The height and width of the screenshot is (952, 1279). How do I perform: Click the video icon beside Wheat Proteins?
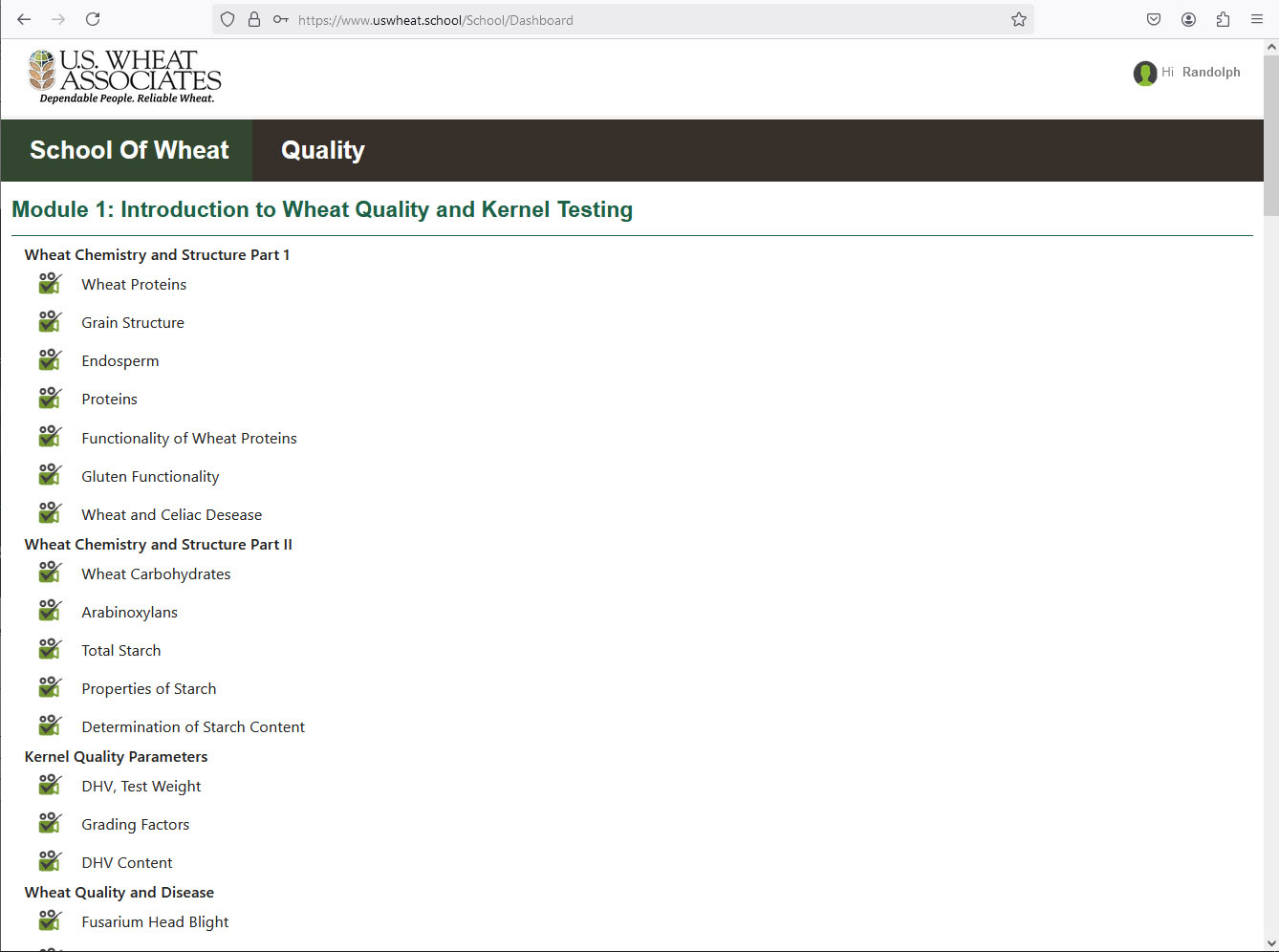pos(50,284)
